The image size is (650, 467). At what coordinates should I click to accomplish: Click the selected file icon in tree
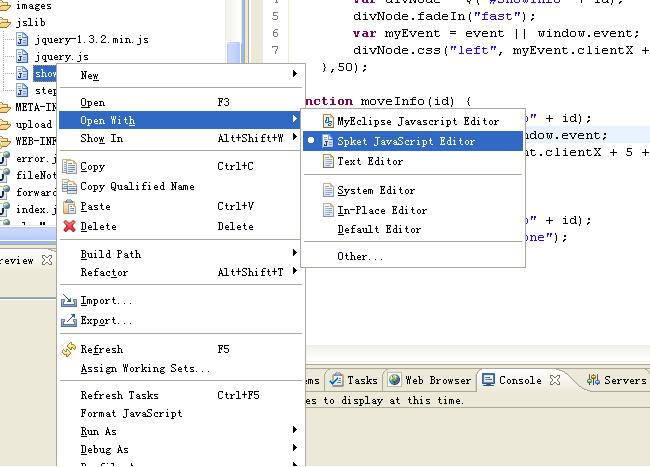pyautogui.click(x=22, y=73)
